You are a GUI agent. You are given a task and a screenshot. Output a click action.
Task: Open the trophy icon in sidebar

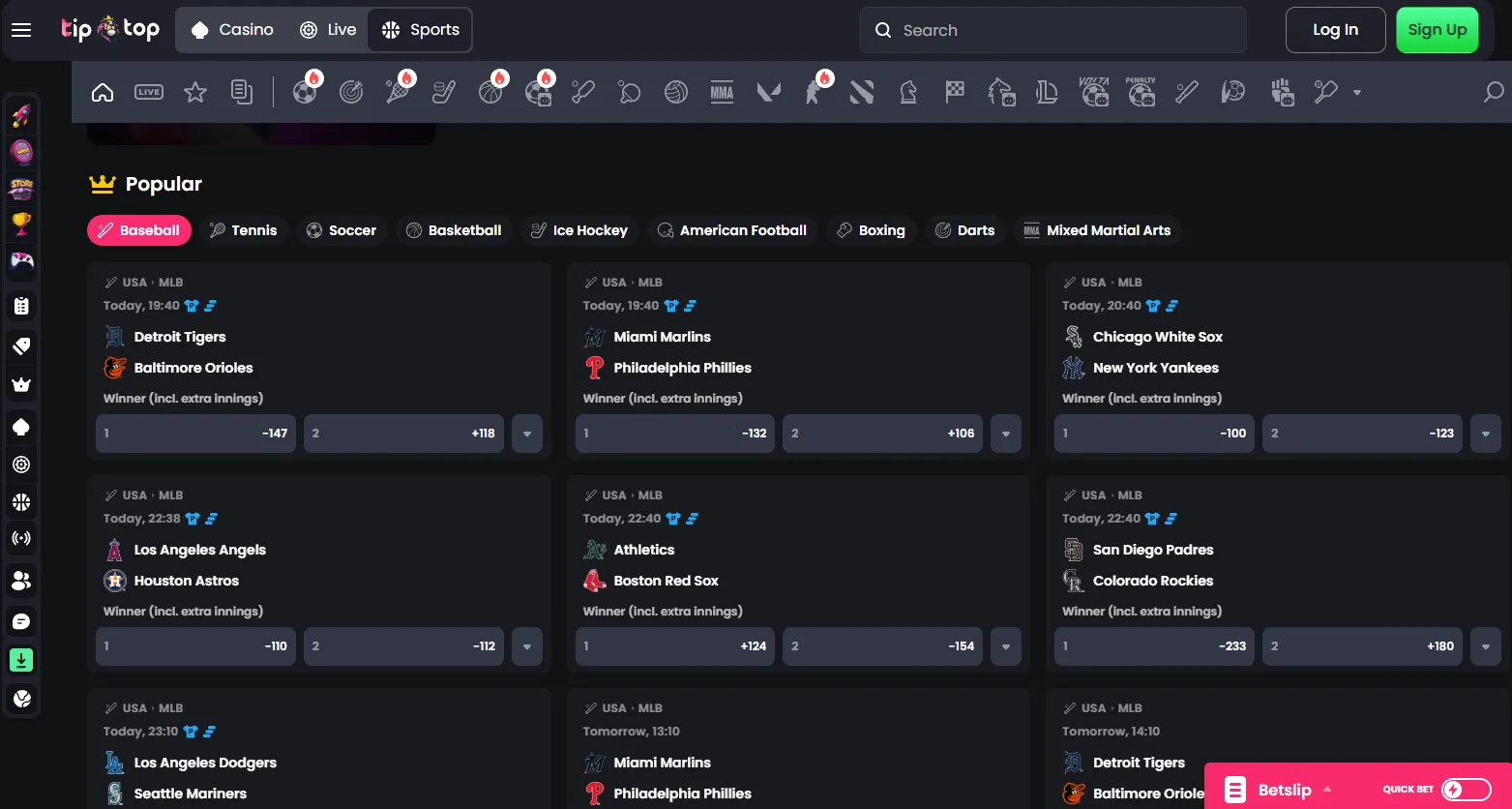click(21, 225)
